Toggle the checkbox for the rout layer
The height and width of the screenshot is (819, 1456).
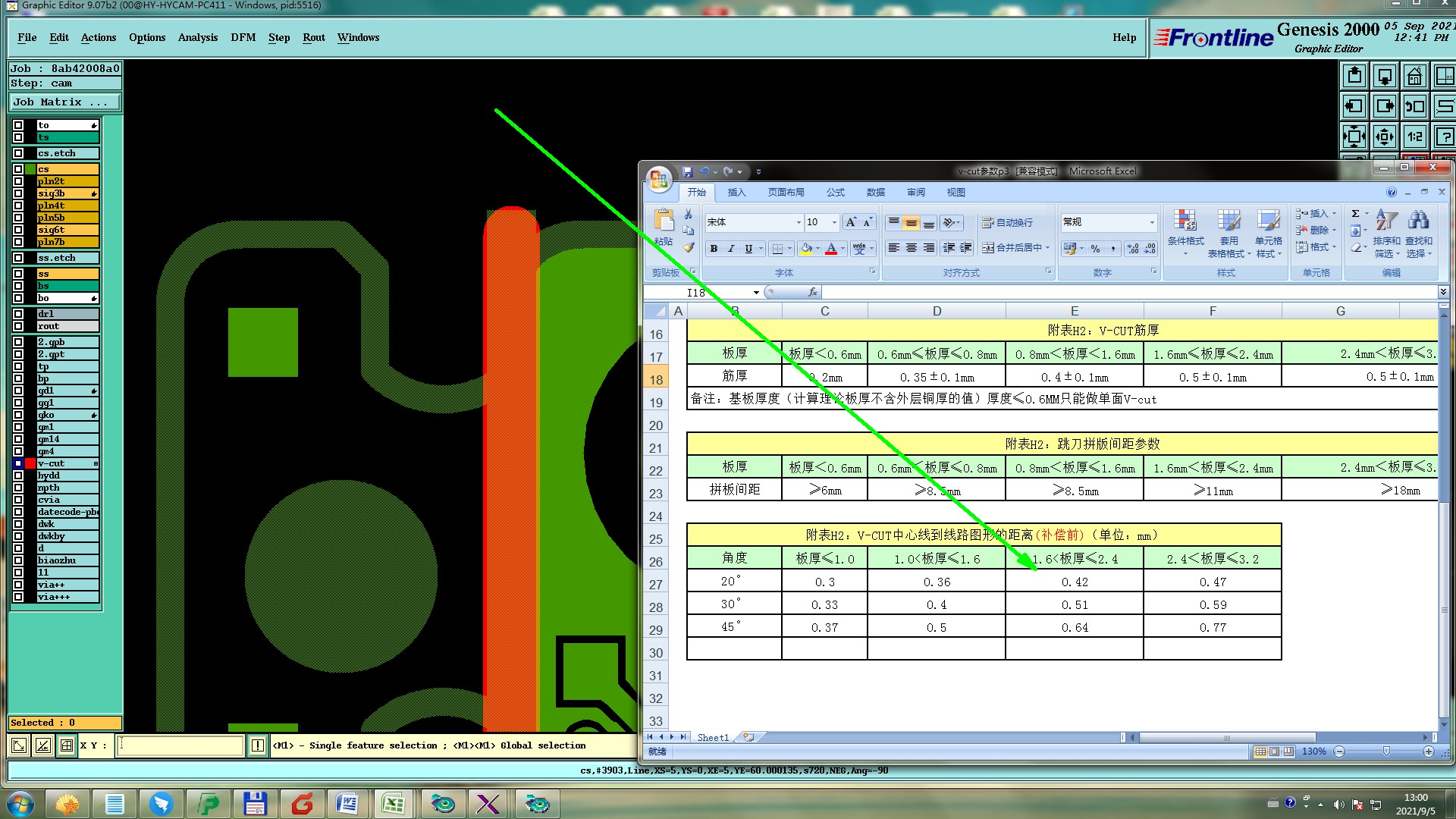18,326
